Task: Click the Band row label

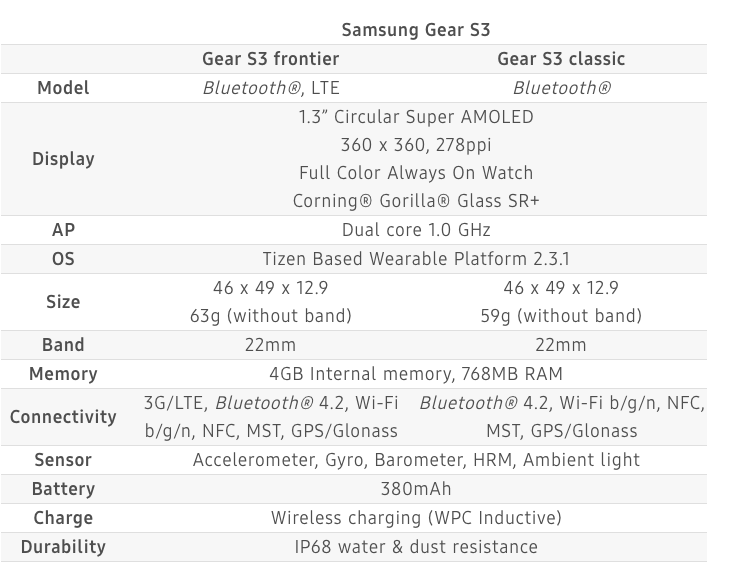Action: pos(63,345)
